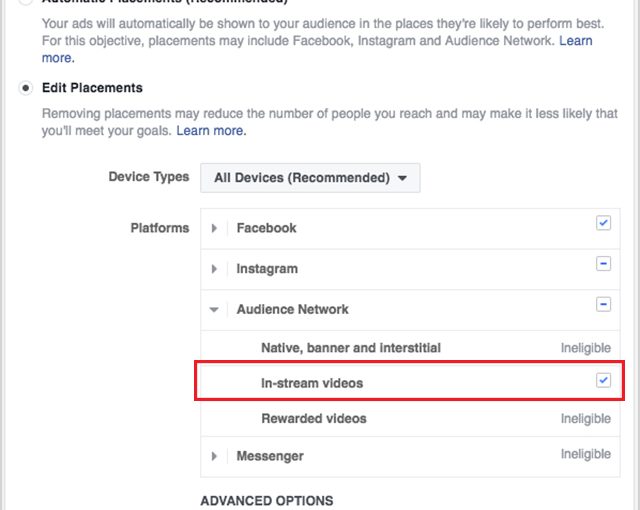The image size is (640, 510).
Task: Click the Facebook platform label
Action: pos(267,228)
